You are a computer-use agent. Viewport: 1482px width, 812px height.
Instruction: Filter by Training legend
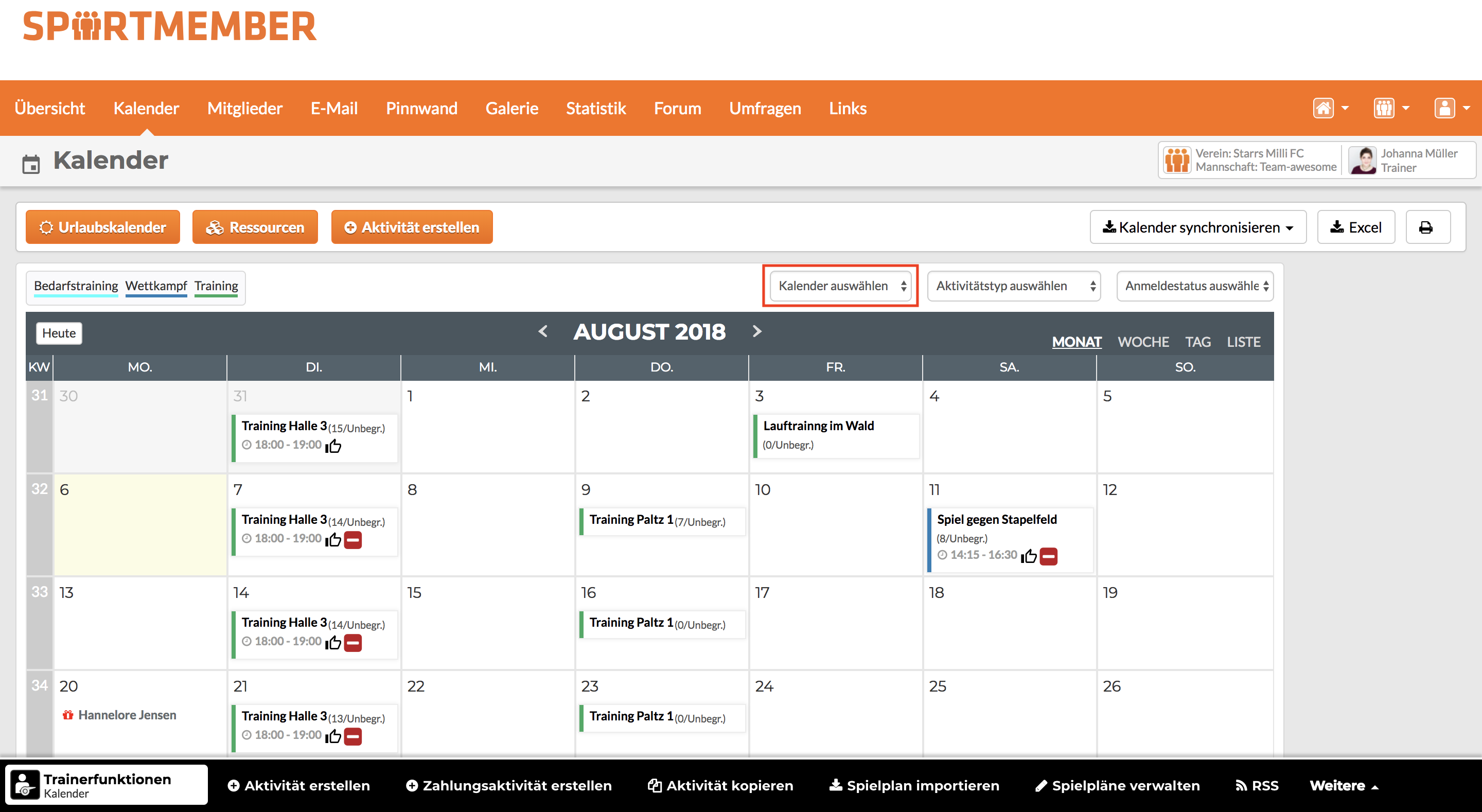216,286
